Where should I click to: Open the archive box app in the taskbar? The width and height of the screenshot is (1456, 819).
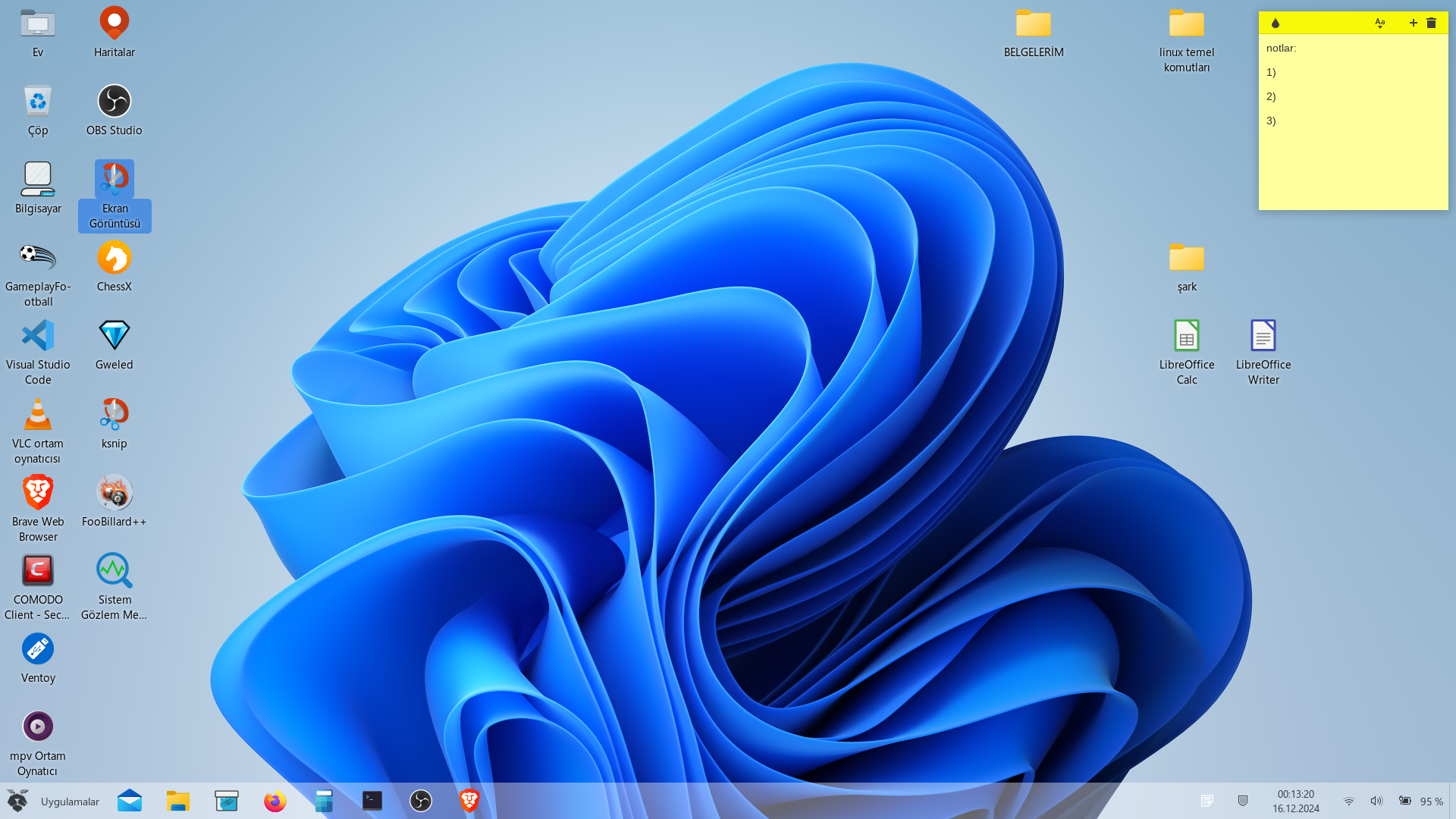coord(227,802)
